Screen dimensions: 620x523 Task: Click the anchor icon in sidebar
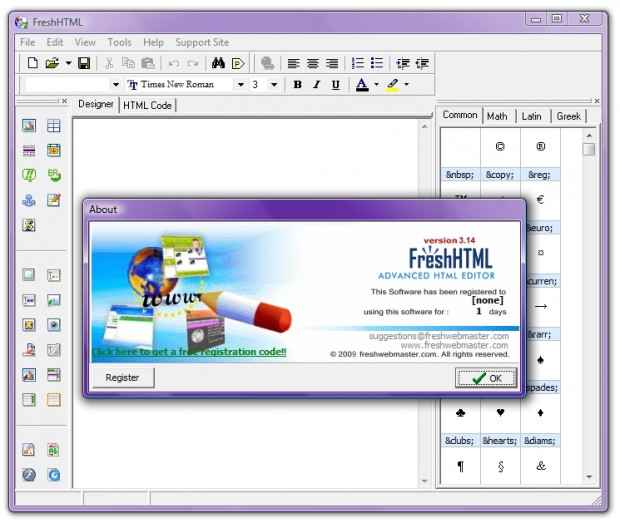pyautogui.click(x=29, y=200)
